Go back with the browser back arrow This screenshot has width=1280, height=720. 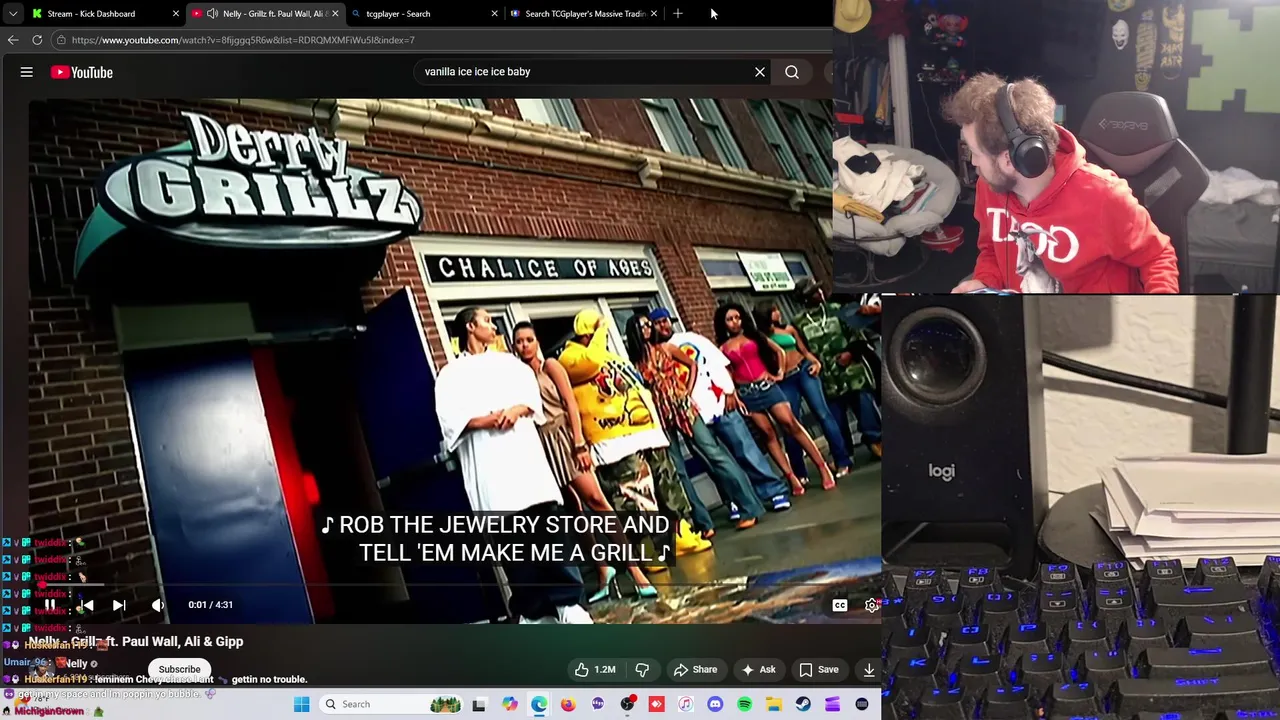[13, 40]
